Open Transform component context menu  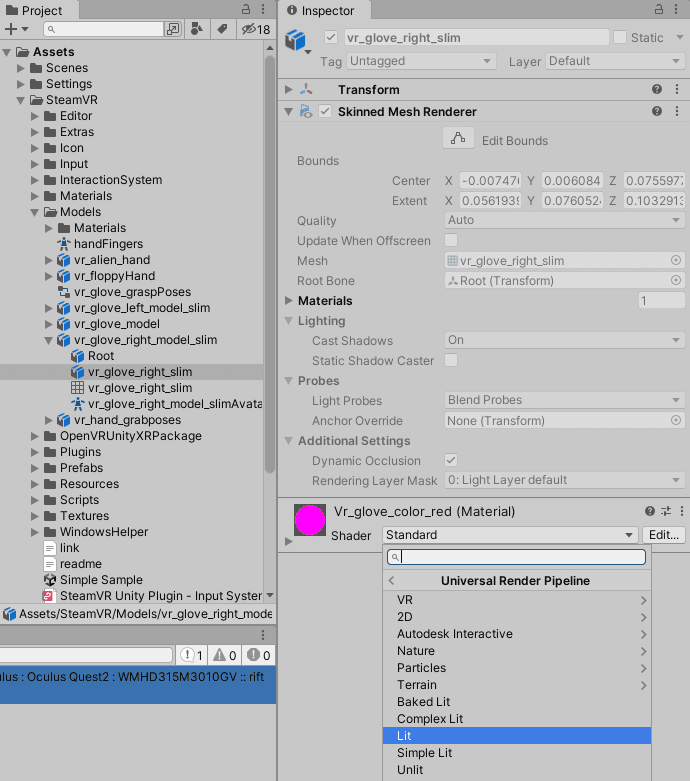(677, 90)
